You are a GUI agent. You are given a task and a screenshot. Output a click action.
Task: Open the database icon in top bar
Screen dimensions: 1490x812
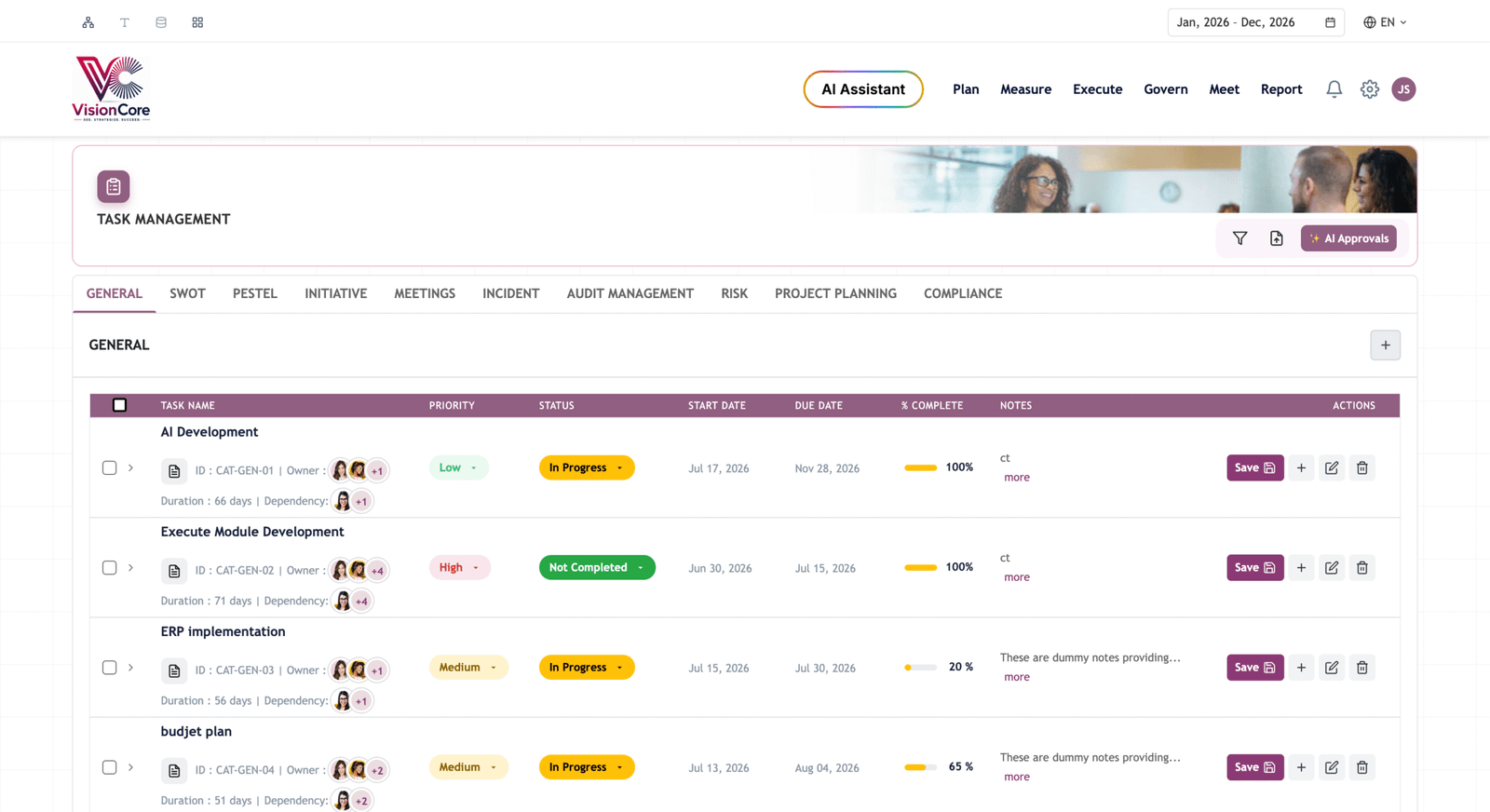click(x=161, y=22)
